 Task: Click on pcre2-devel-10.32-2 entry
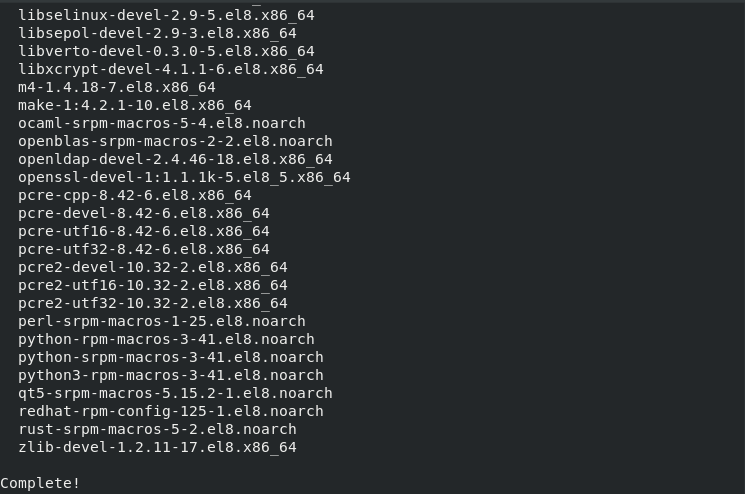[153, 267]
